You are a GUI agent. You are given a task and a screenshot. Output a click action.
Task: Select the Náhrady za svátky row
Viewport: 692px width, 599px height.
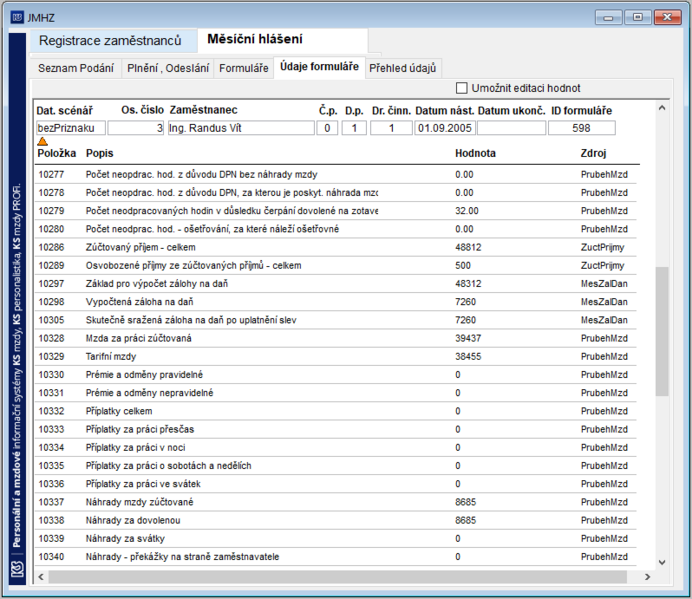click(335, 539)
